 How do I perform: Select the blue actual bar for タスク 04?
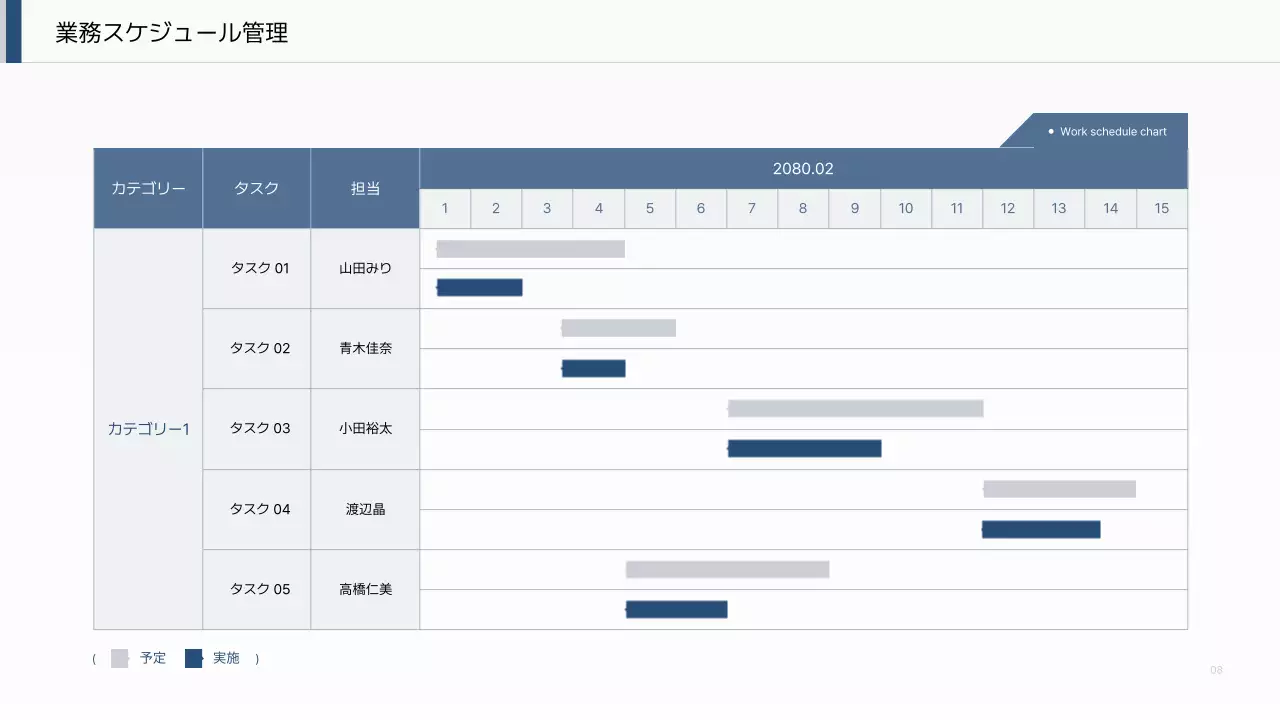coord(1041,529)
